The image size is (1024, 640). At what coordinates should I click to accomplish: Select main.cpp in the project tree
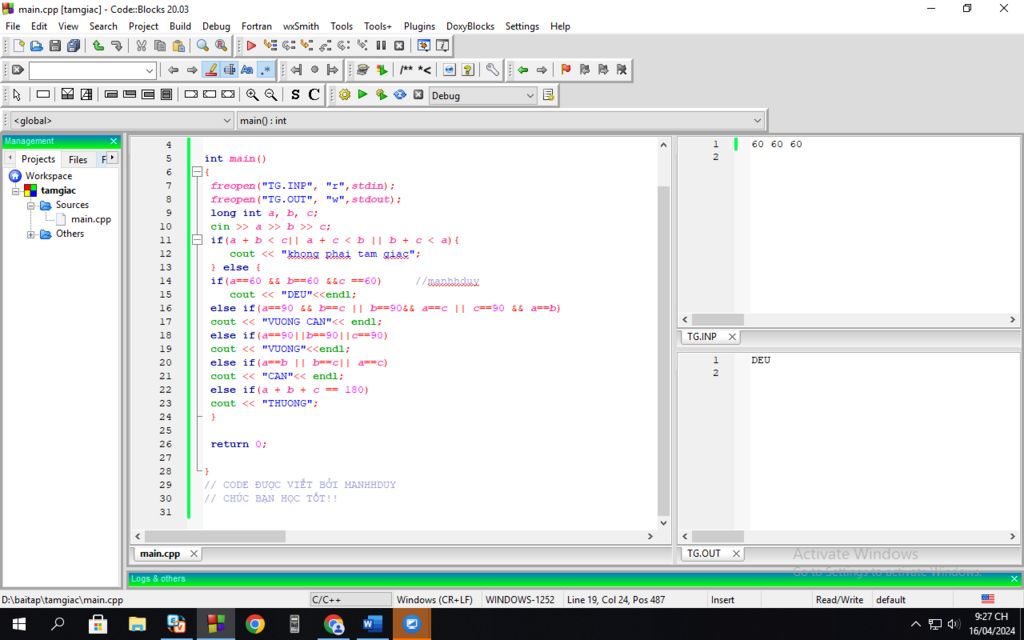click(91, 219)
